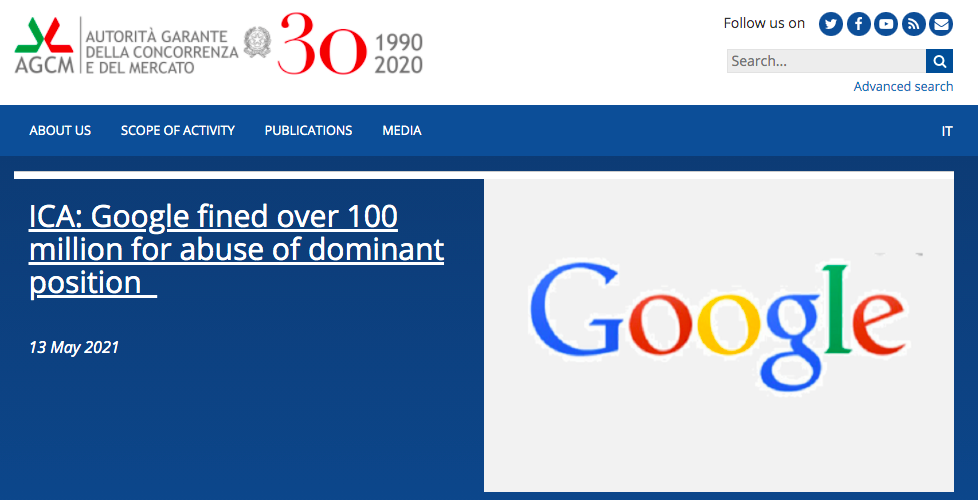Click the AGCM logo to go home
Screen dimensions: 978x500
(x=44, y=45)
